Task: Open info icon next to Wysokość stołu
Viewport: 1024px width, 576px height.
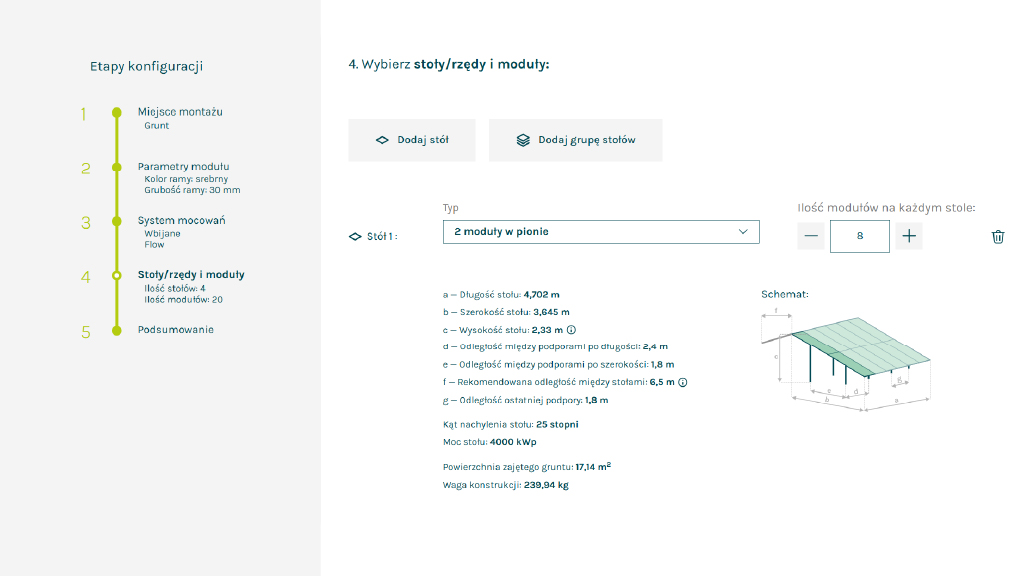Action: (571, 330)
